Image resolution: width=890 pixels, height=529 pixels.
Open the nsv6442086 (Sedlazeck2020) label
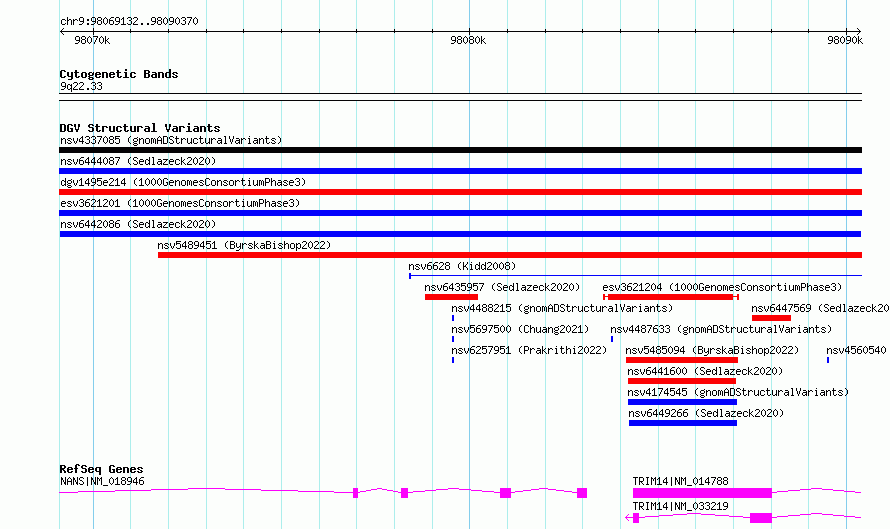pyautogui.click(x=138, y=224)
